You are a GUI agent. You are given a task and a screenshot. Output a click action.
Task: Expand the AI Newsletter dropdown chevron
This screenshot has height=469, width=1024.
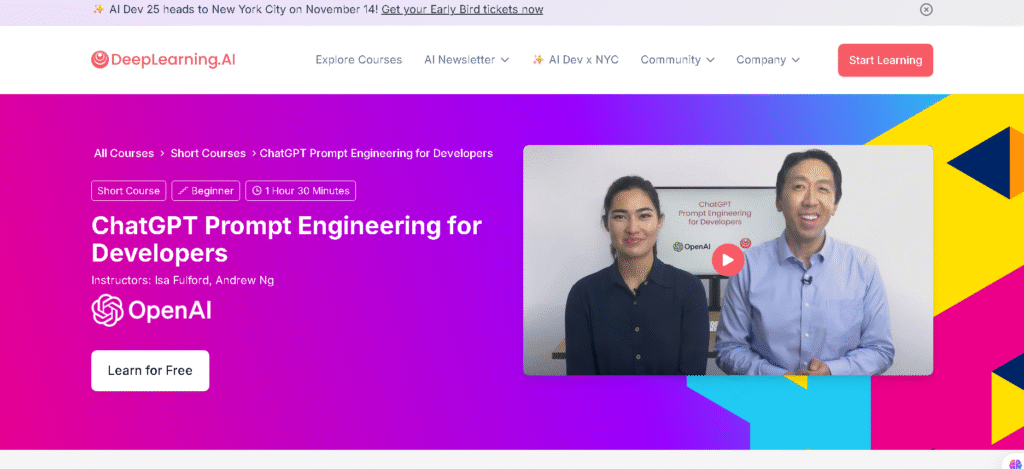[505, 60]
